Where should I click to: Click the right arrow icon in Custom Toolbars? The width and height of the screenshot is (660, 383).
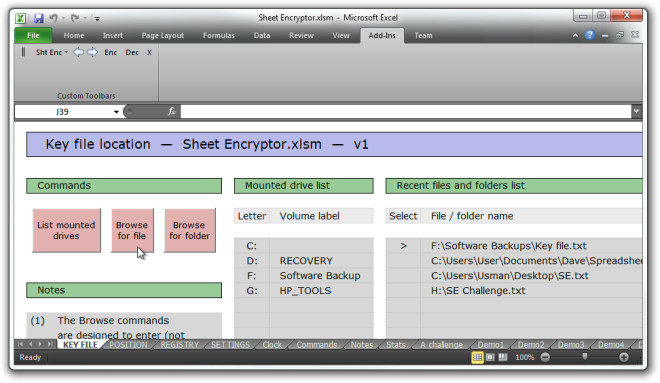[92, 52]
